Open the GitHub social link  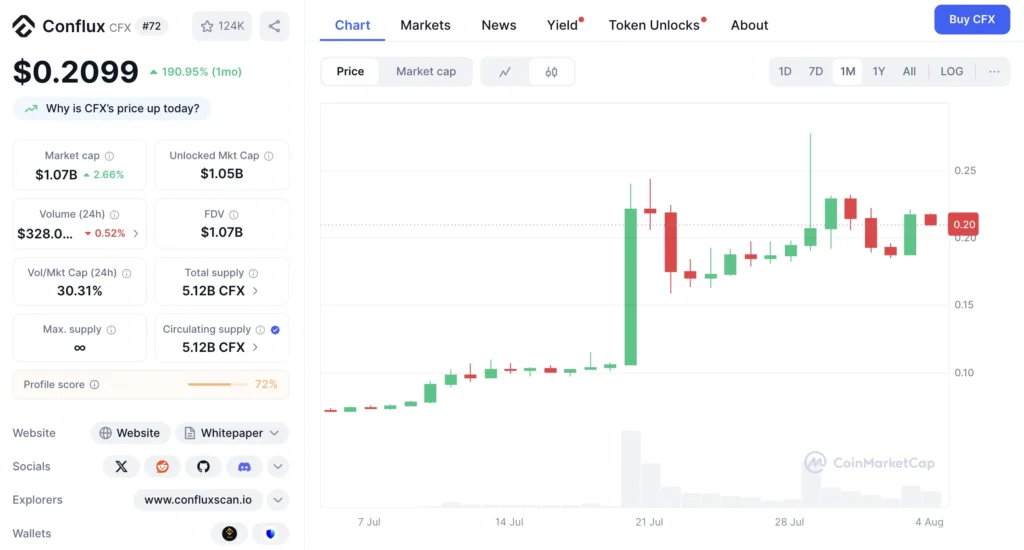click(203, 466)
